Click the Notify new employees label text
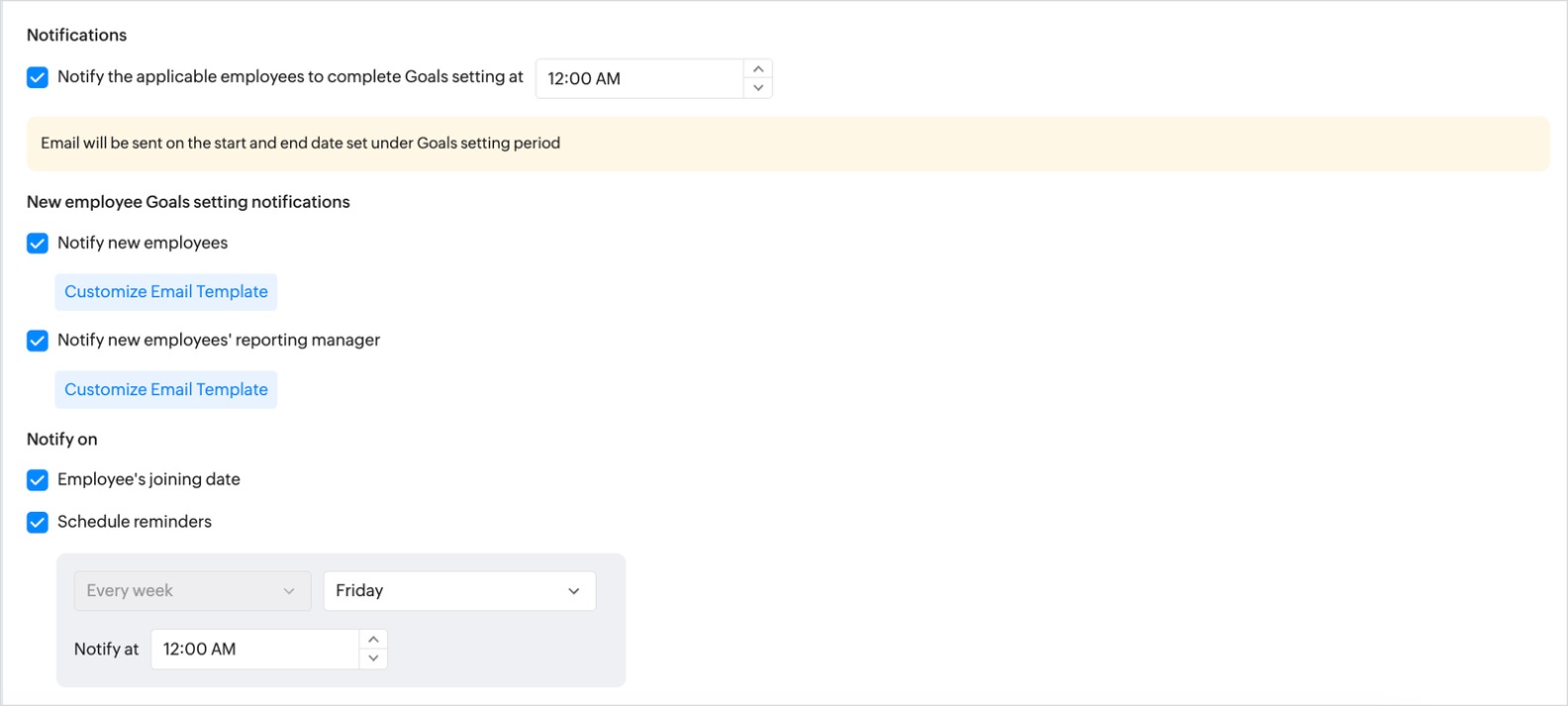Viewport: 1568px width, 706px height. tap(143, 243)
